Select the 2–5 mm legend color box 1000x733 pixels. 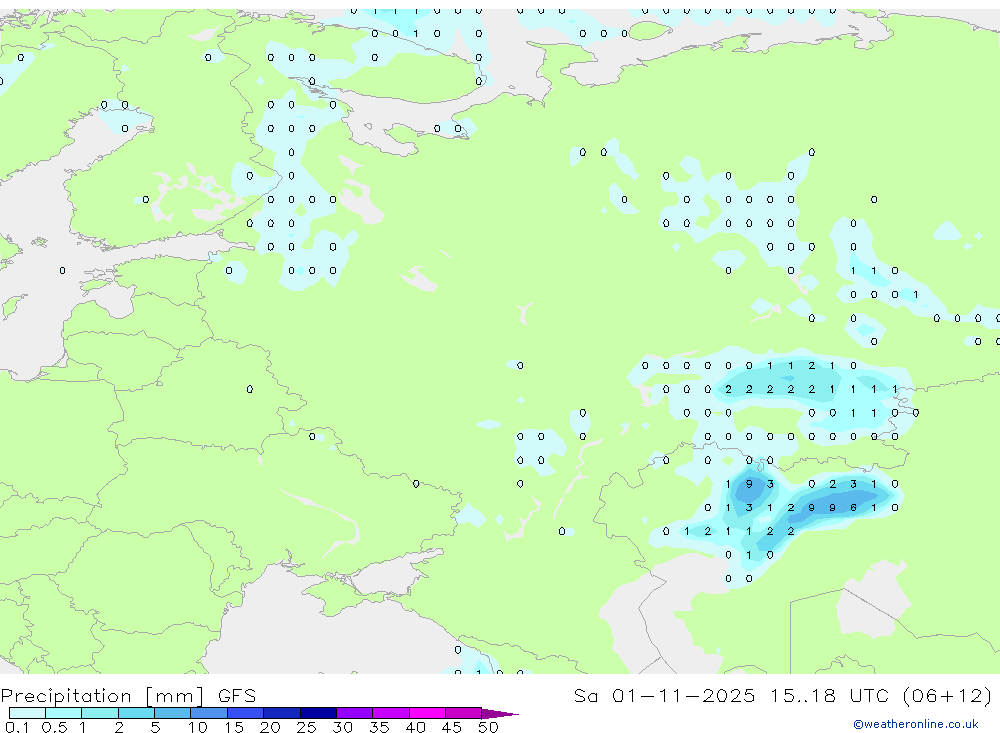point(136,713)
